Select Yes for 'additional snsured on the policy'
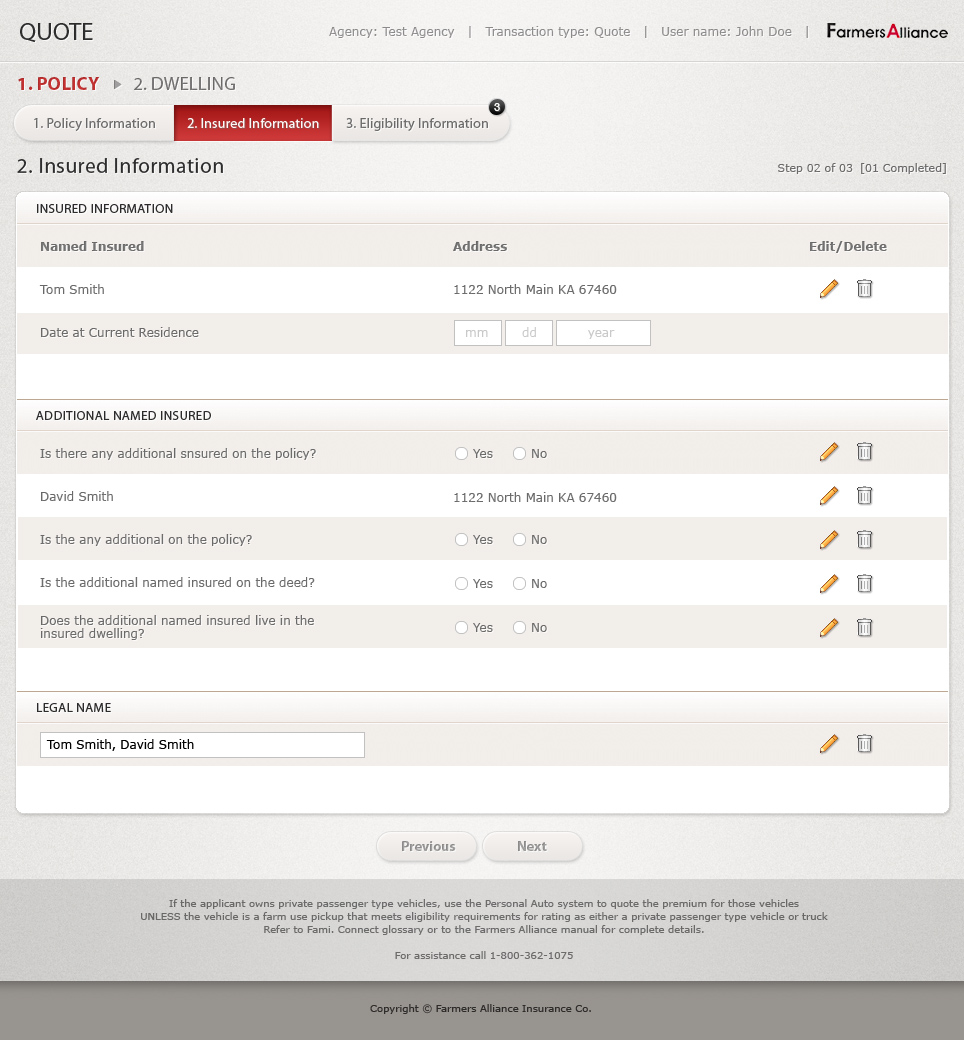 point(461,454)
